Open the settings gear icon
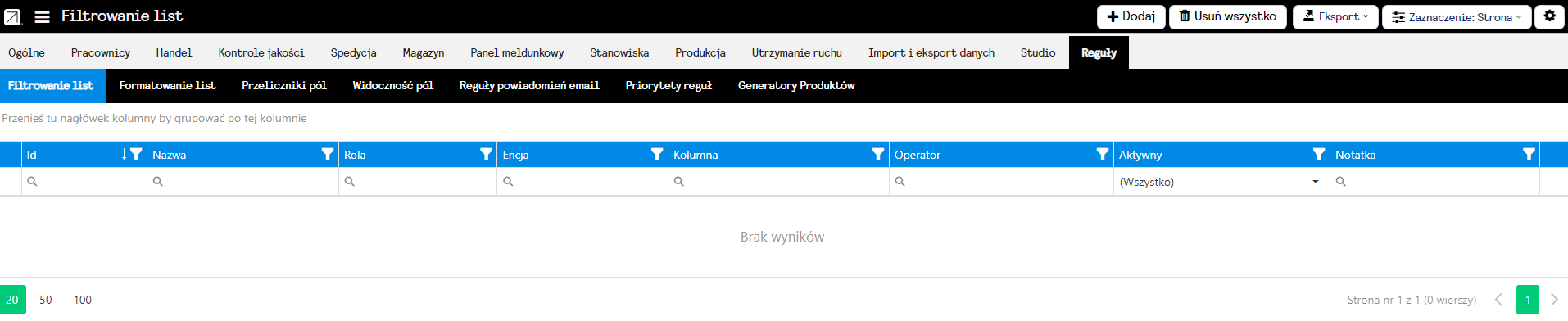The width and height of the screenshot is (1568, 321). 1549,16
